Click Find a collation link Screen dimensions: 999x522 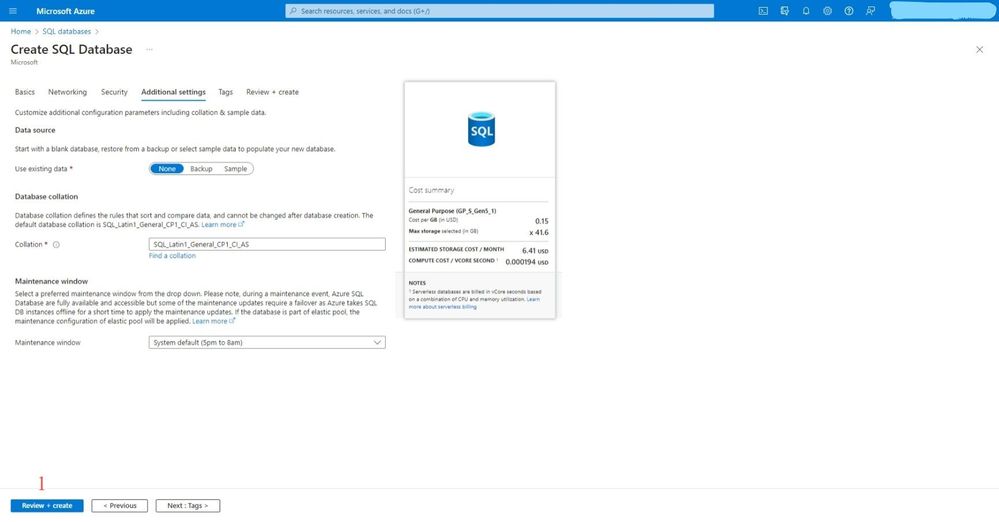[x=172, y=256]
